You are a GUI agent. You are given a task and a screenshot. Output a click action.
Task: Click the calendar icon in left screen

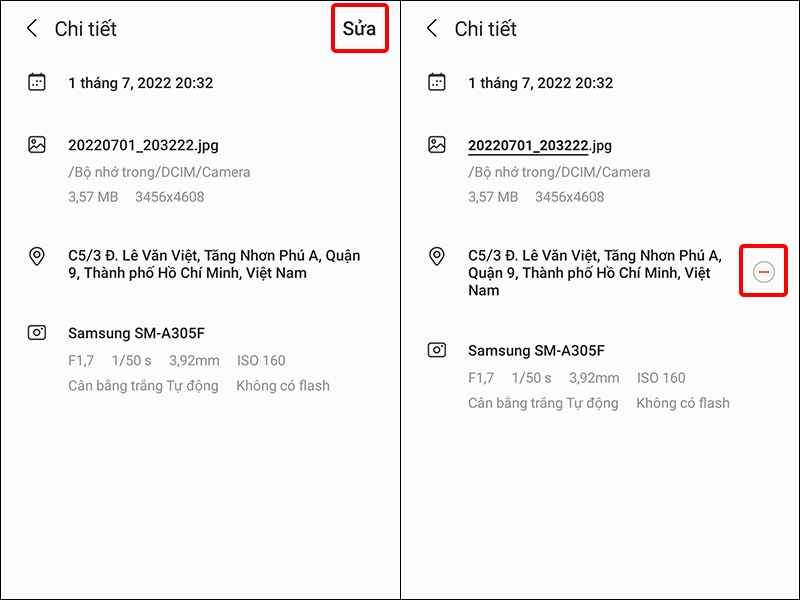(x=37, y=82)
